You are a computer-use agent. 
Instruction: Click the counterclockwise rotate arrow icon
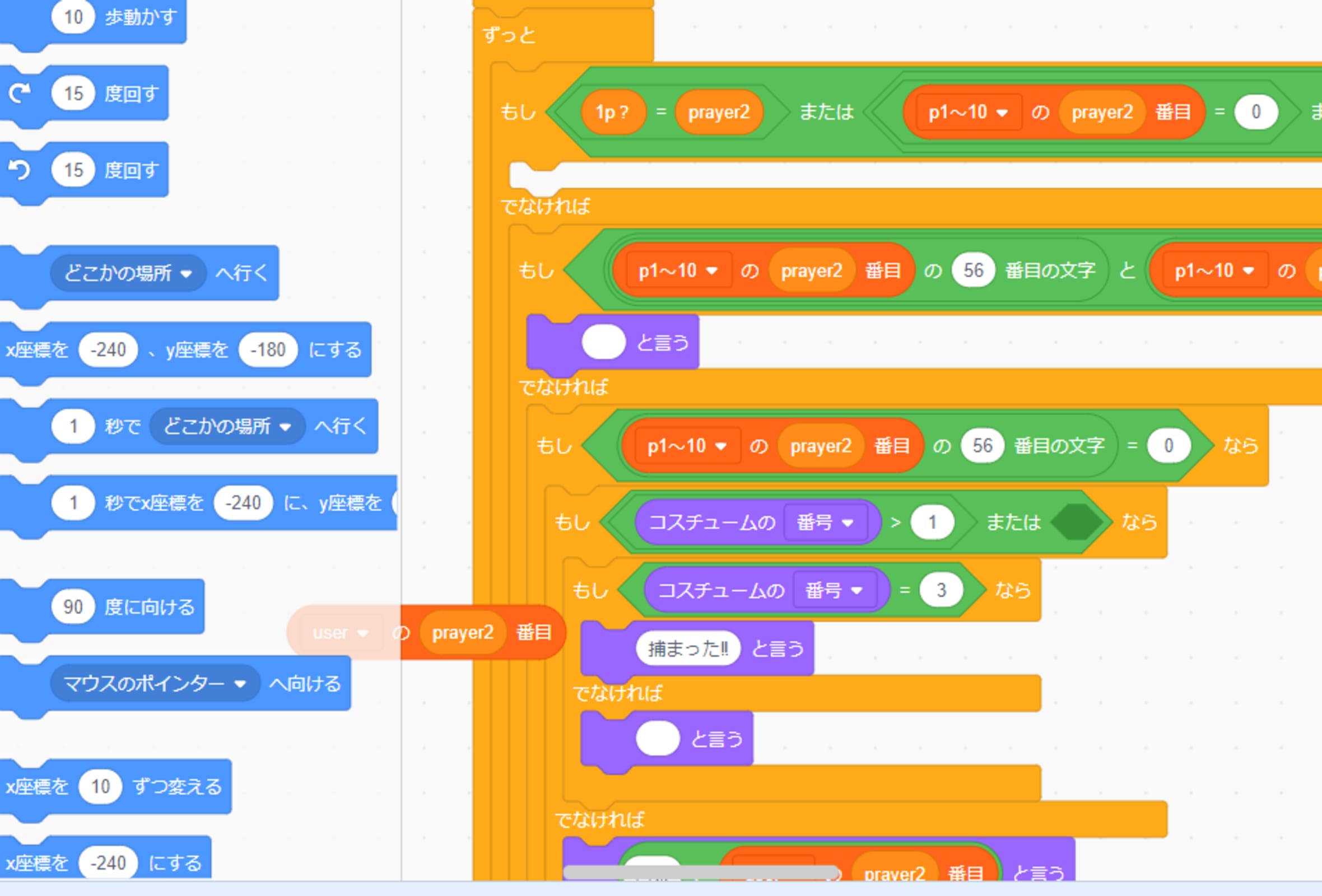click(x=20, y=170)
